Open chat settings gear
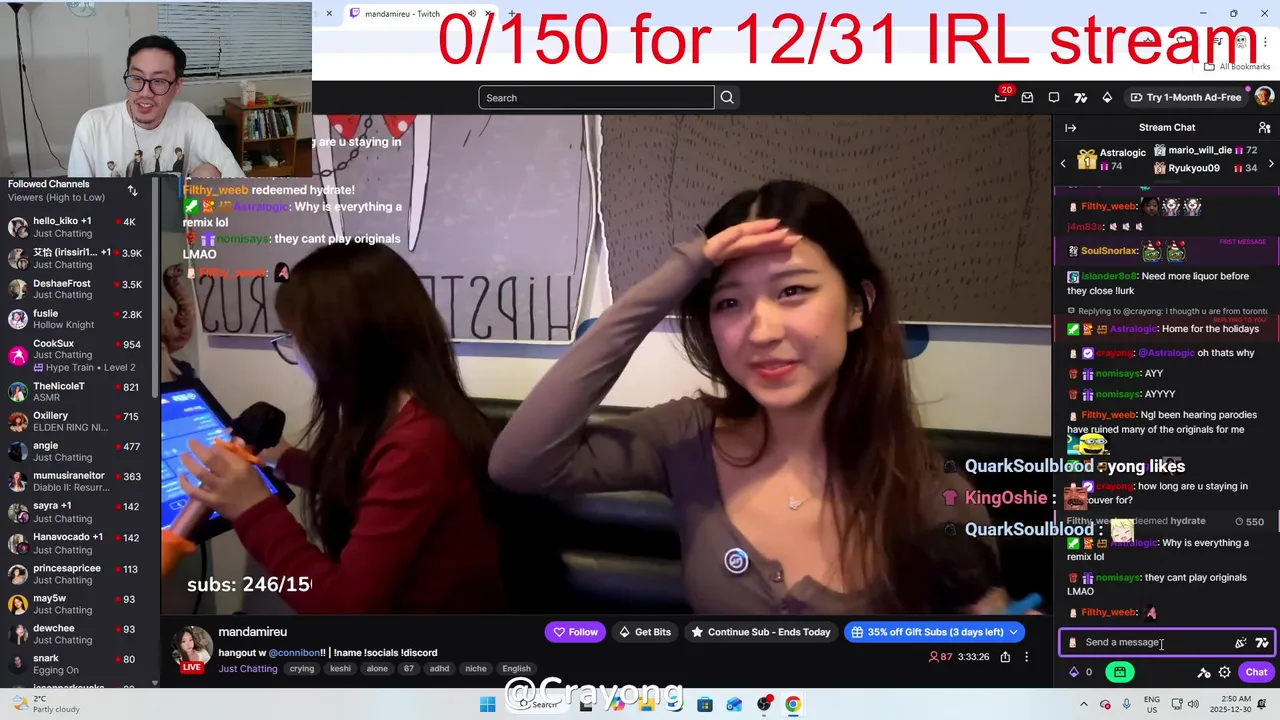The image size is (1280, 720). [x=1224, y=672]
